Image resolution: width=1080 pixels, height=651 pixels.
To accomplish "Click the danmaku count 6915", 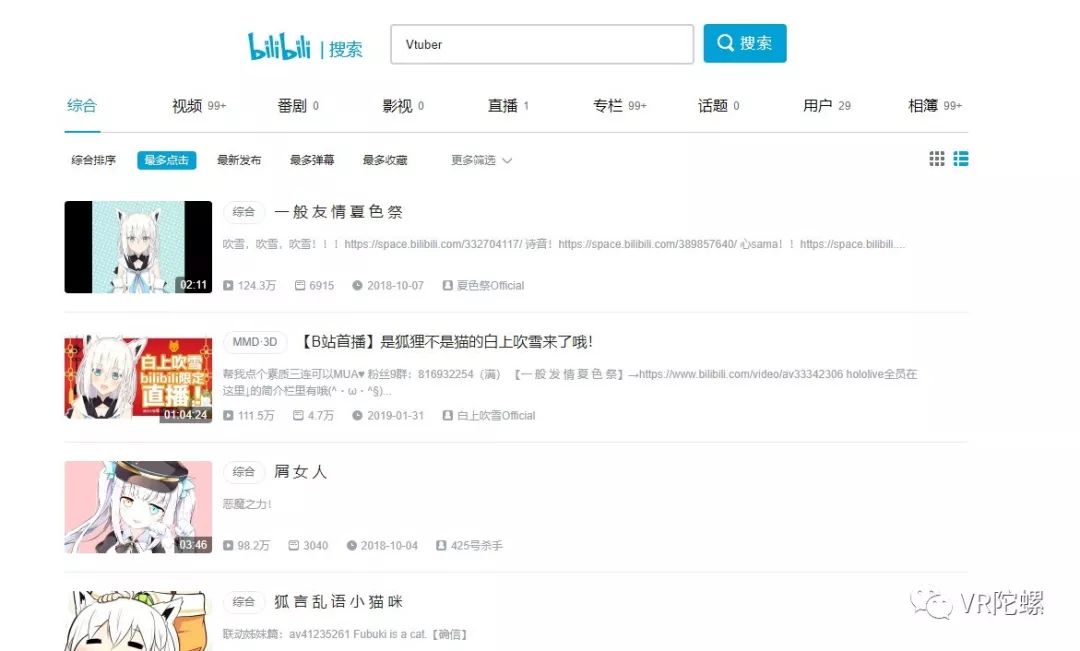I will (322, 285).
